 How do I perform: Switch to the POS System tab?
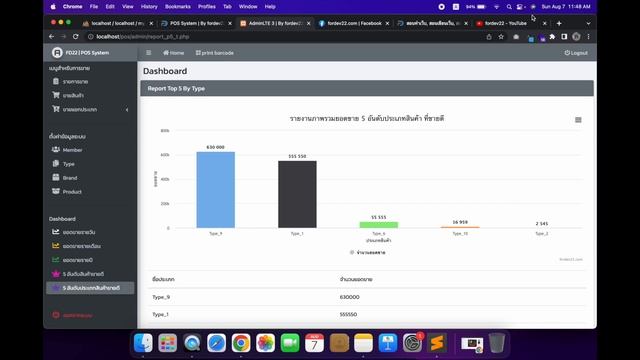(x=196, y=23)
